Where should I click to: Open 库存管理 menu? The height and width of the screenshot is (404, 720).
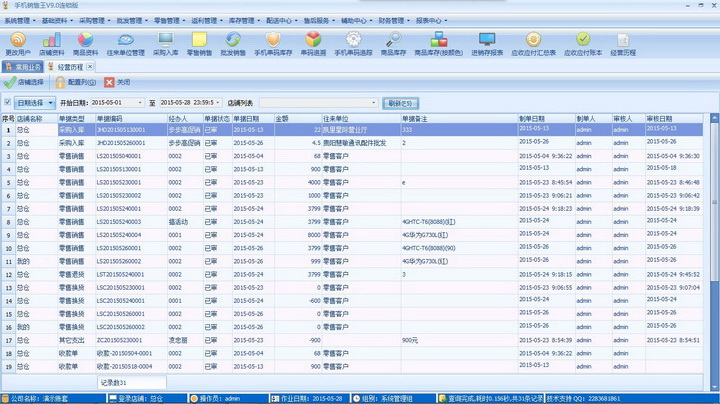click(244, 21)
